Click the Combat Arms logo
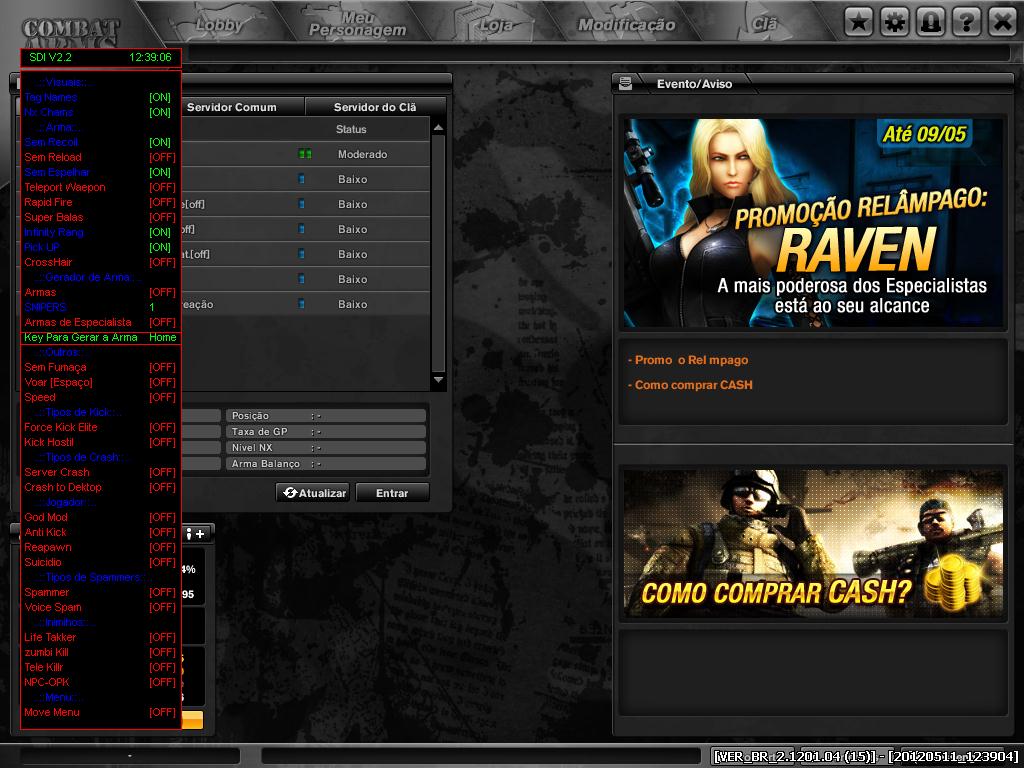 pos(71,33)
